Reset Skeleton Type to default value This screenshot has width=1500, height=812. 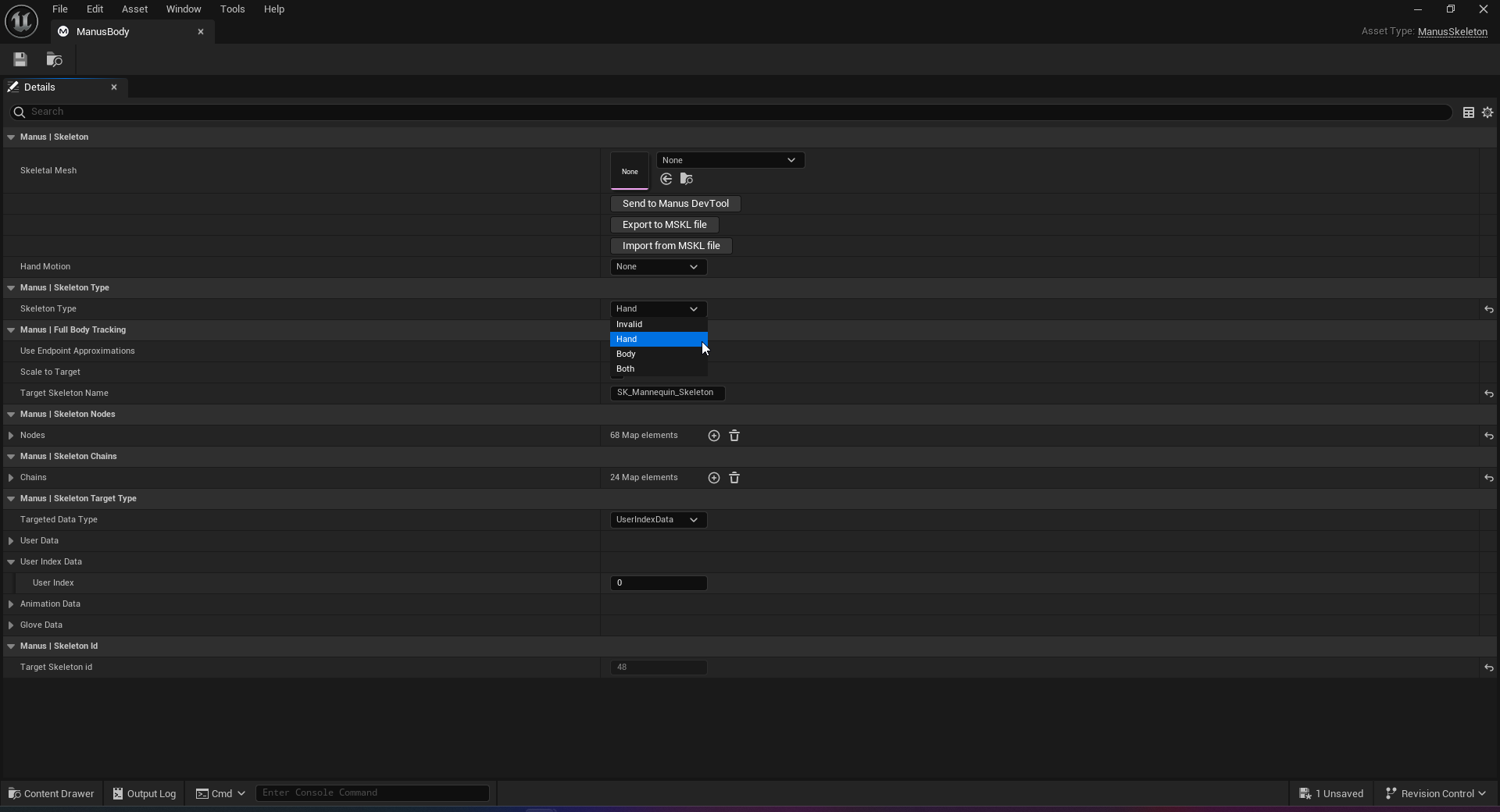coord(1488,309)
